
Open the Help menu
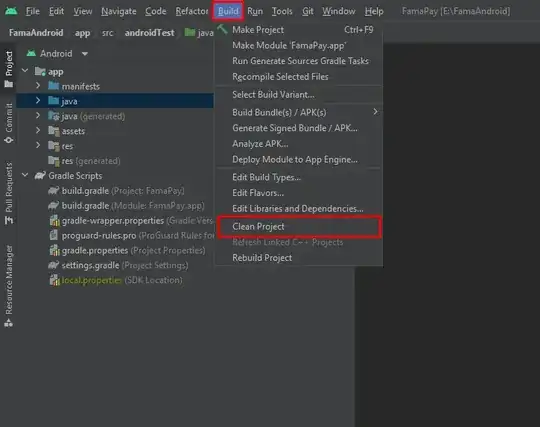(x=374, y=11)
